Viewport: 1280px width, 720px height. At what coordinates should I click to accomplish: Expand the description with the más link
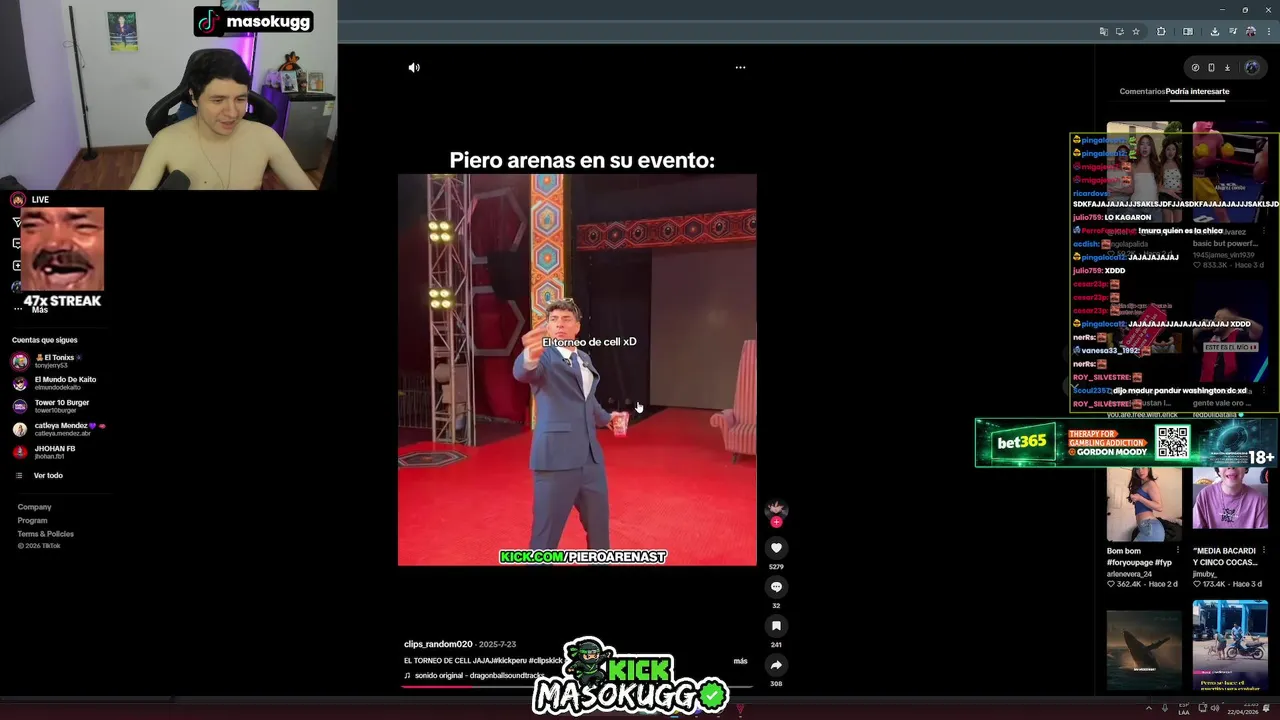point(740,661)
